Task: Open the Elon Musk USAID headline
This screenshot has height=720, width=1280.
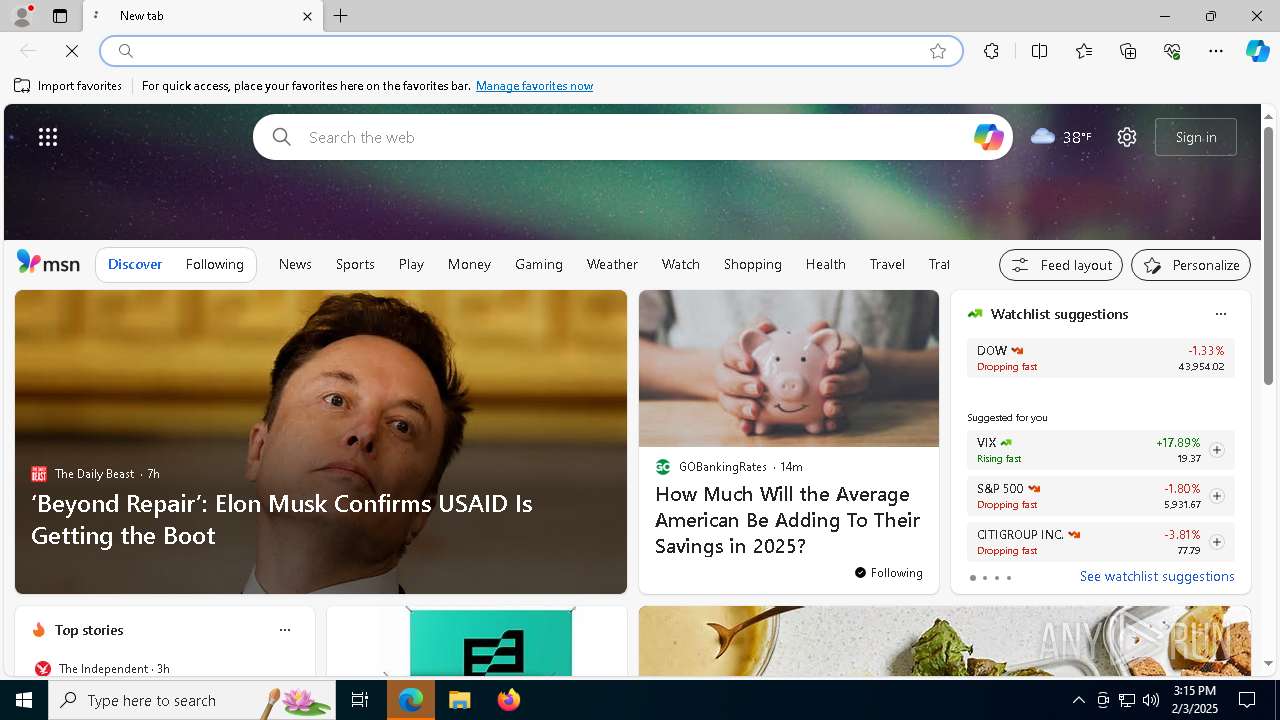Action: coord(281,519)
